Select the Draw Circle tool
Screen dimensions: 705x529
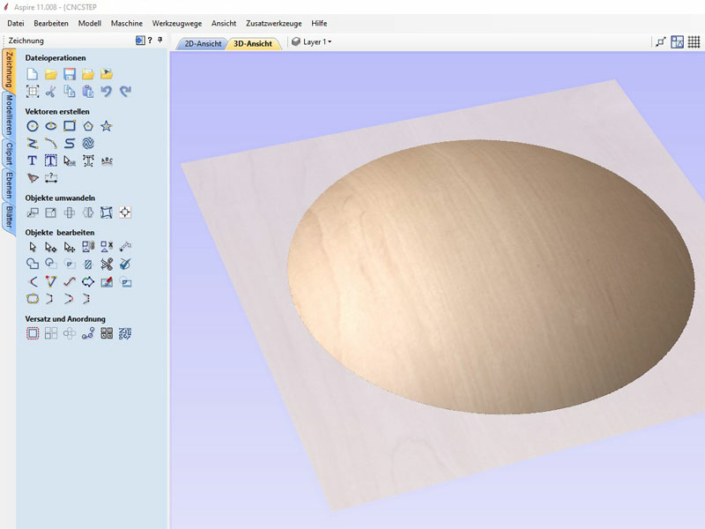coord(32,126)
